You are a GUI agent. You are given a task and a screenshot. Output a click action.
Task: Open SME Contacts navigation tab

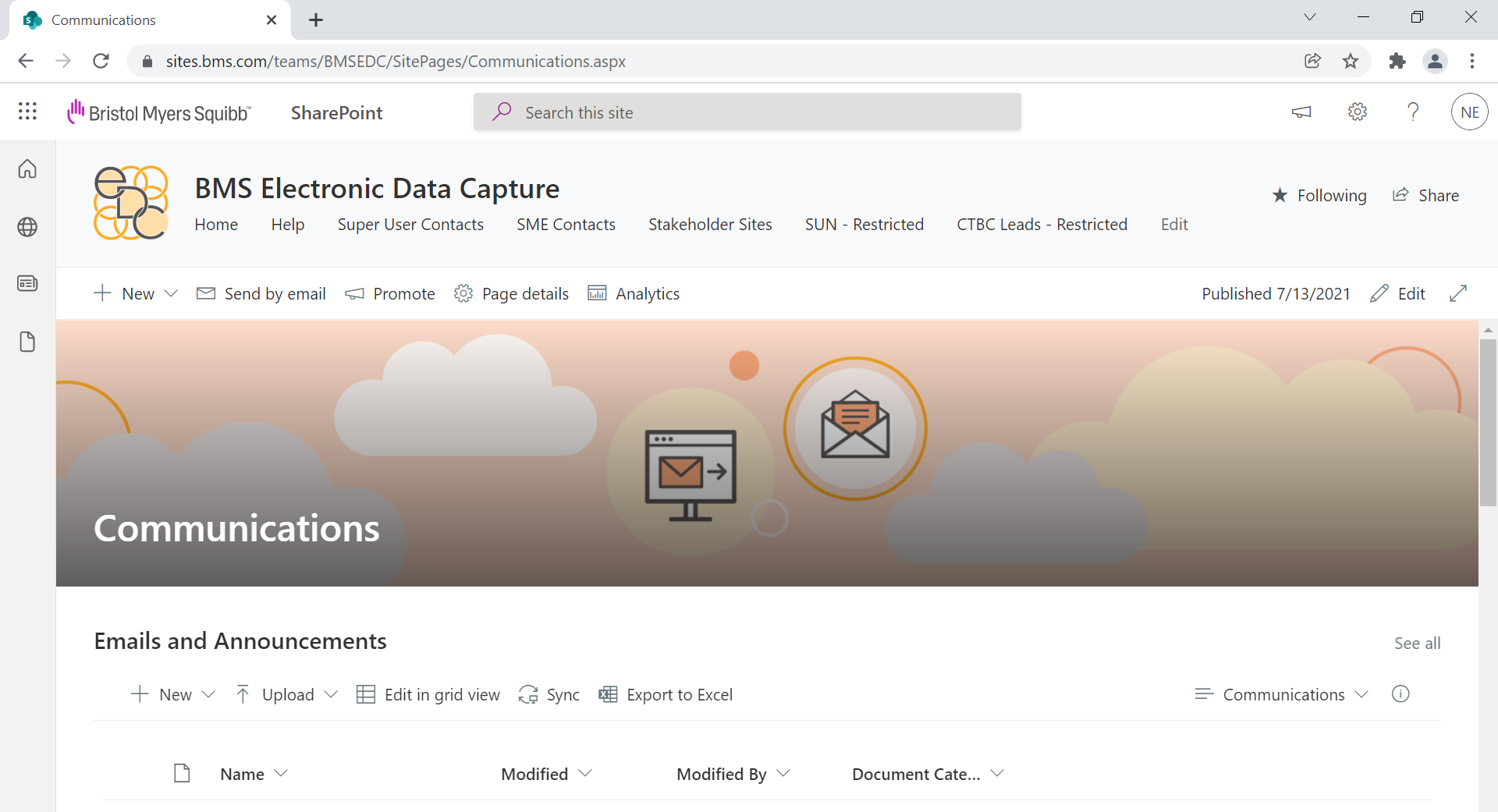pyautogui.click(x=566, y=225)
